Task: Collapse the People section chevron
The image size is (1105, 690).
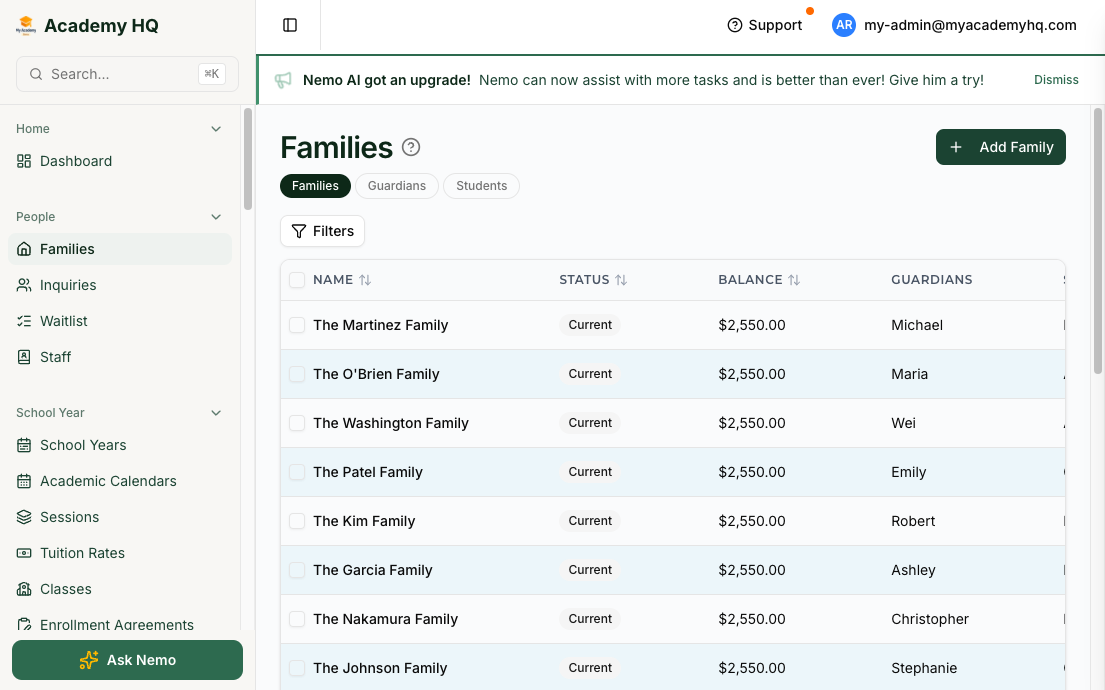Action: (216, 217)
